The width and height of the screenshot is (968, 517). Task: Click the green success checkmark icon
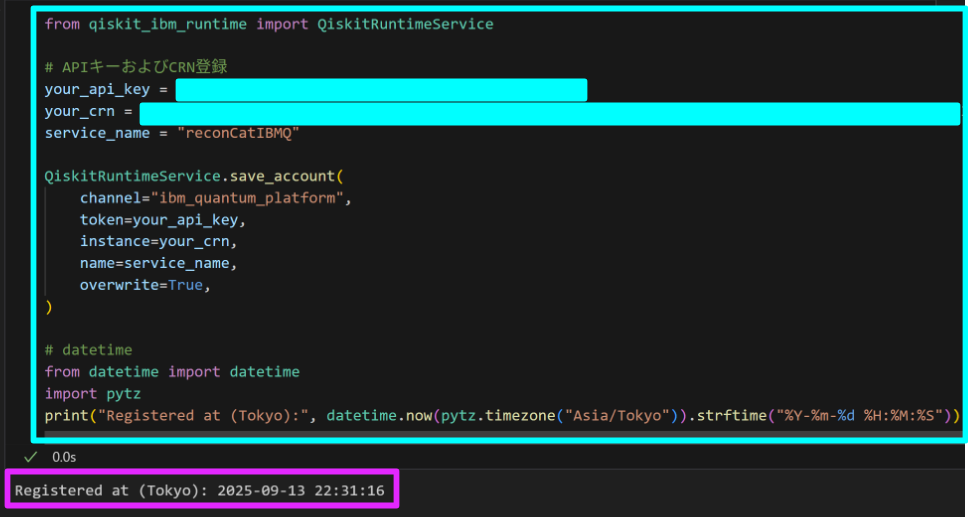[x=29, y=456]
